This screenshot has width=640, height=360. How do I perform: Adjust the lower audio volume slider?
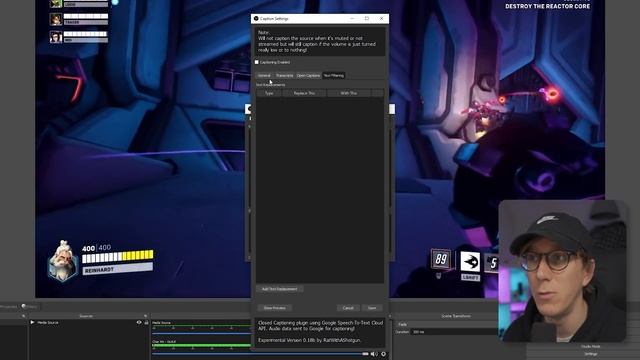pos(260,353)
